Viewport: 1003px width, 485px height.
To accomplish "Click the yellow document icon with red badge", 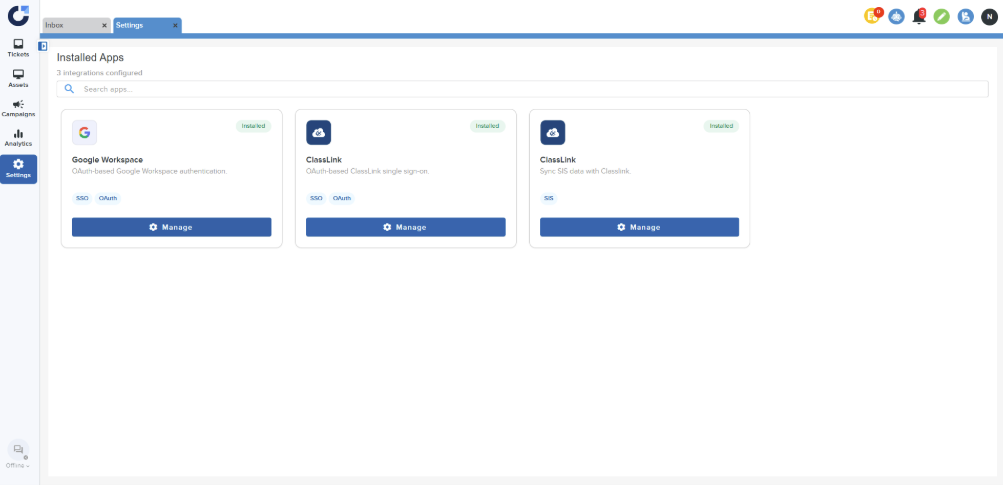I will (872, 16).
